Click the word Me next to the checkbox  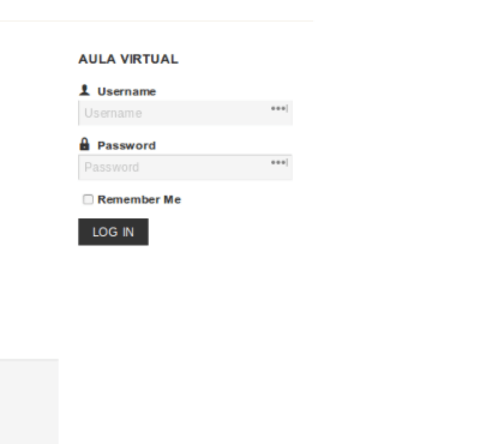[172, 200]
